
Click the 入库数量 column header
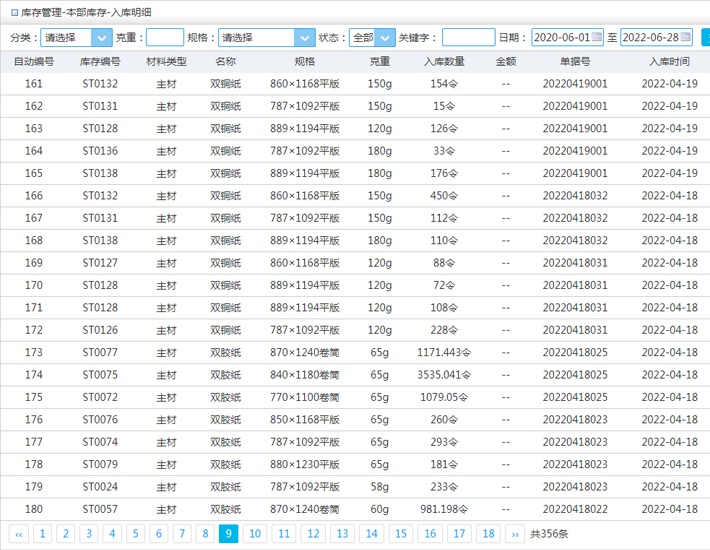pyautogui.click(x=444, y=61)
